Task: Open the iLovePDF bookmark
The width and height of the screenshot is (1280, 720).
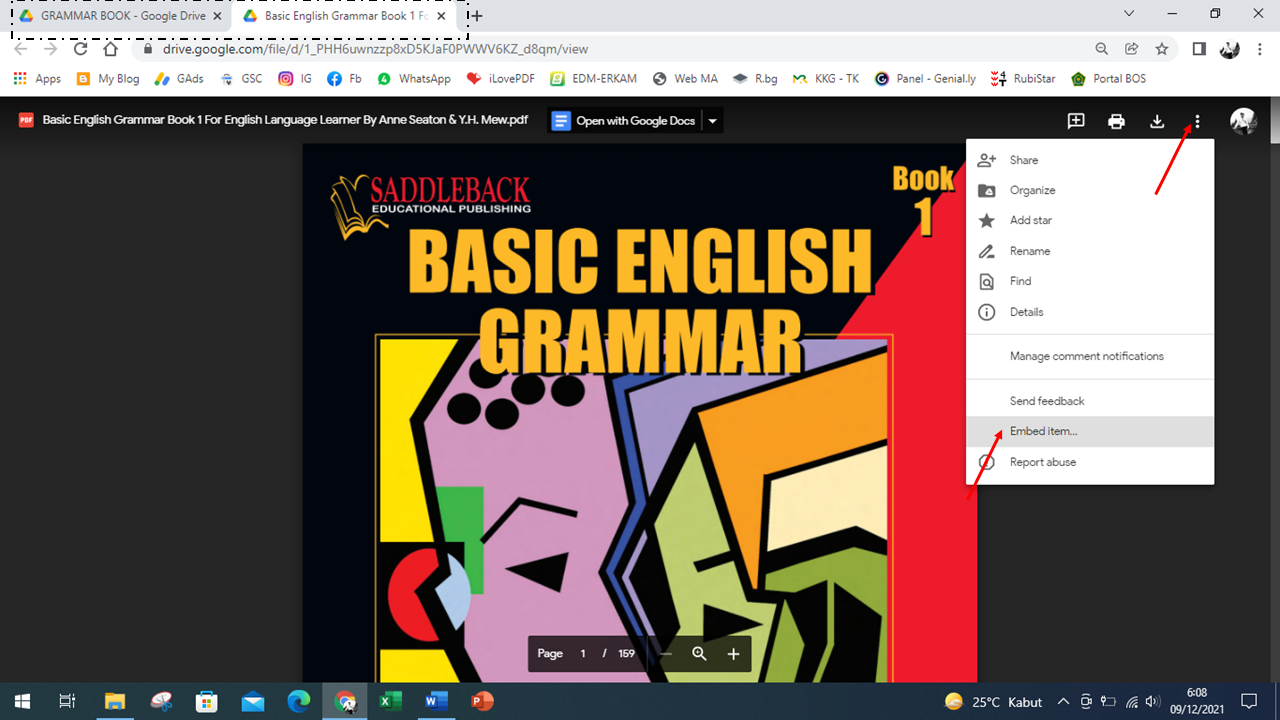Action: coord(500,78)
